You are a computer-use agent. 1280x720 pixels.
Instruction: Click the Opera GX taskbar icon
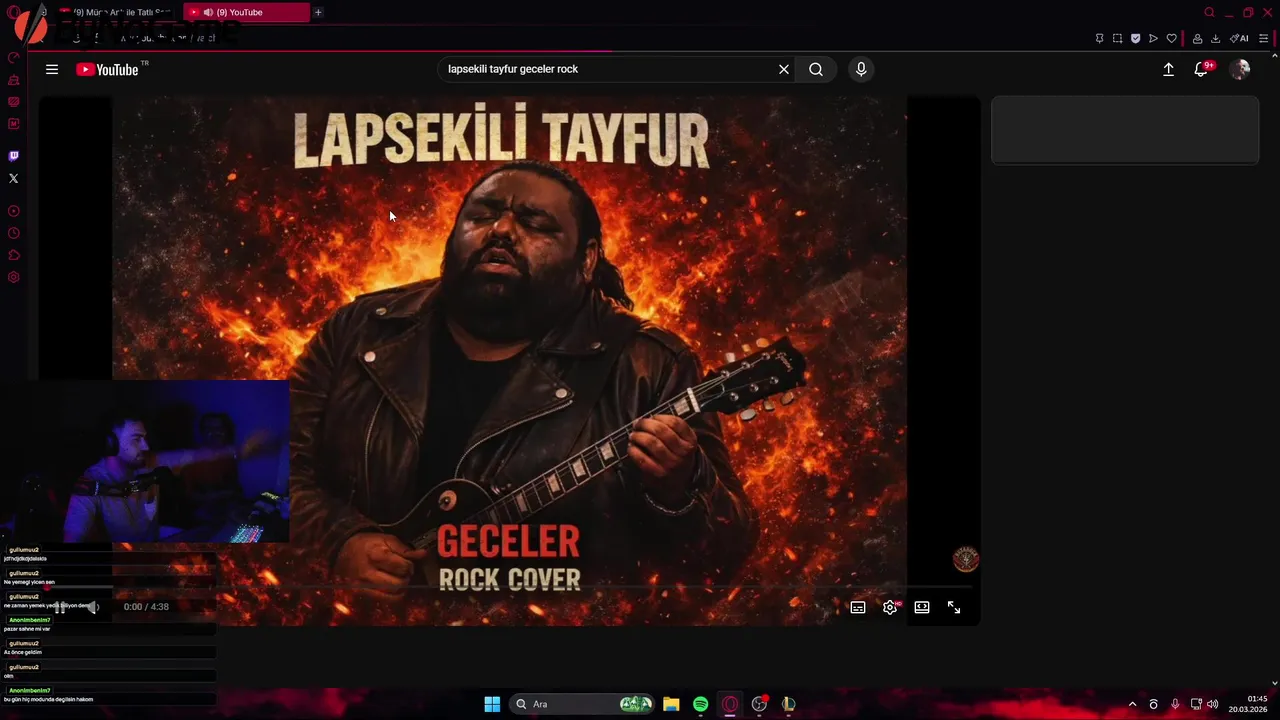730,704
